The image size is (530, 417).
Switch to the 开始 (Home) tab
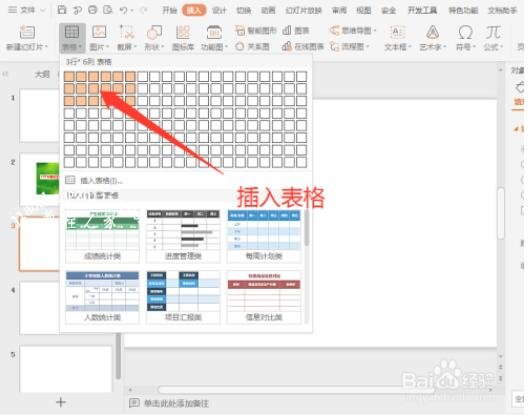coord(169,10)
